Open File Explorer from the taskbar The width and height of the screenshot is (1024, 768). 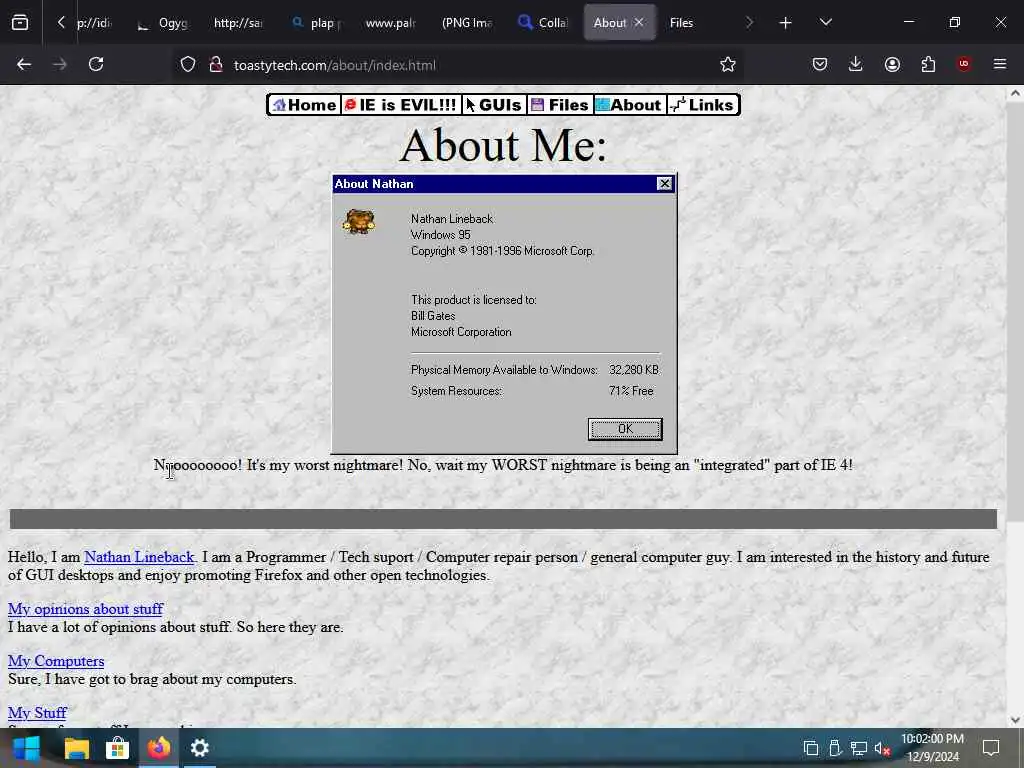76,748
